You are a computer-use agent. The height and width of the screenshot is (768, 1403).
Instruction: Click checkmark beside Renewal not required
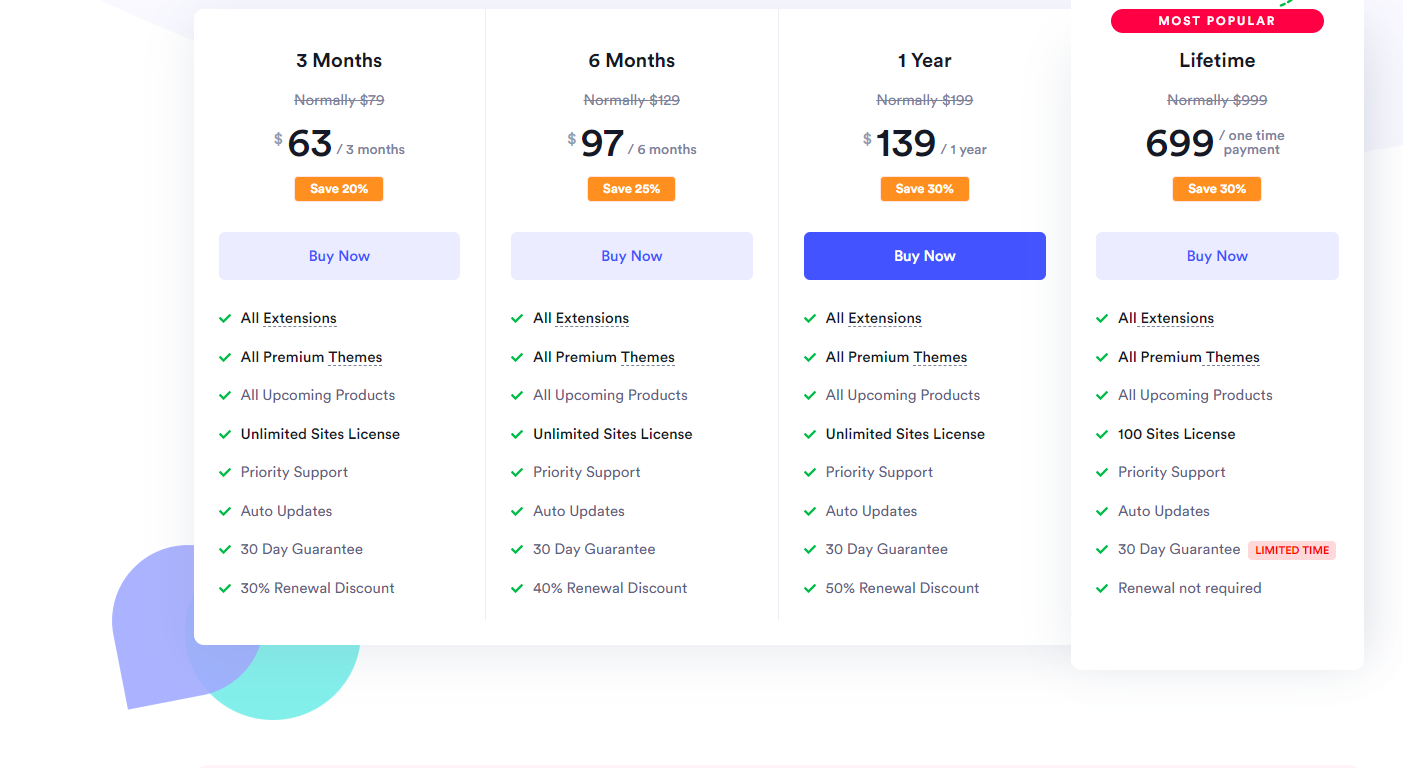pos(1102,588)
